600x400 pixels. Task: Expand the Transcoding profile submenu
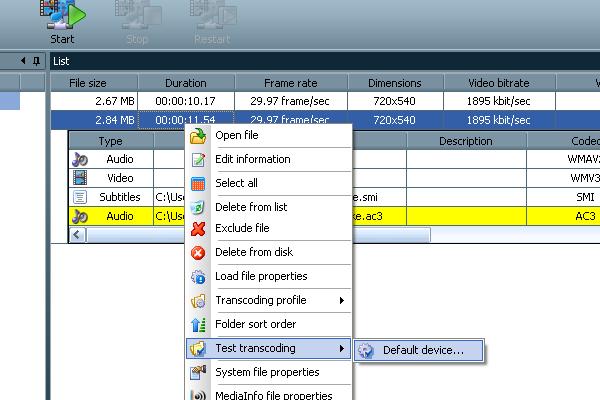[341, 300]
